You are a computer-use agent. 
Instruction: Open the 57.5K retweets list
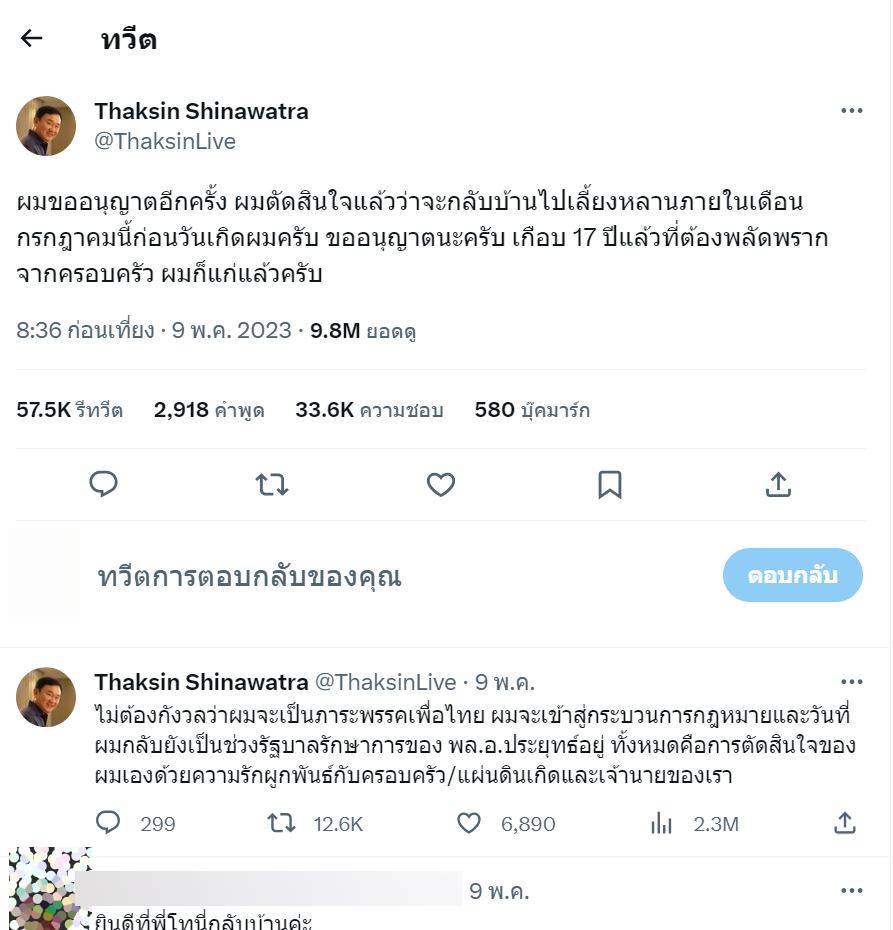pyautogui.click(x=69, y=410)
